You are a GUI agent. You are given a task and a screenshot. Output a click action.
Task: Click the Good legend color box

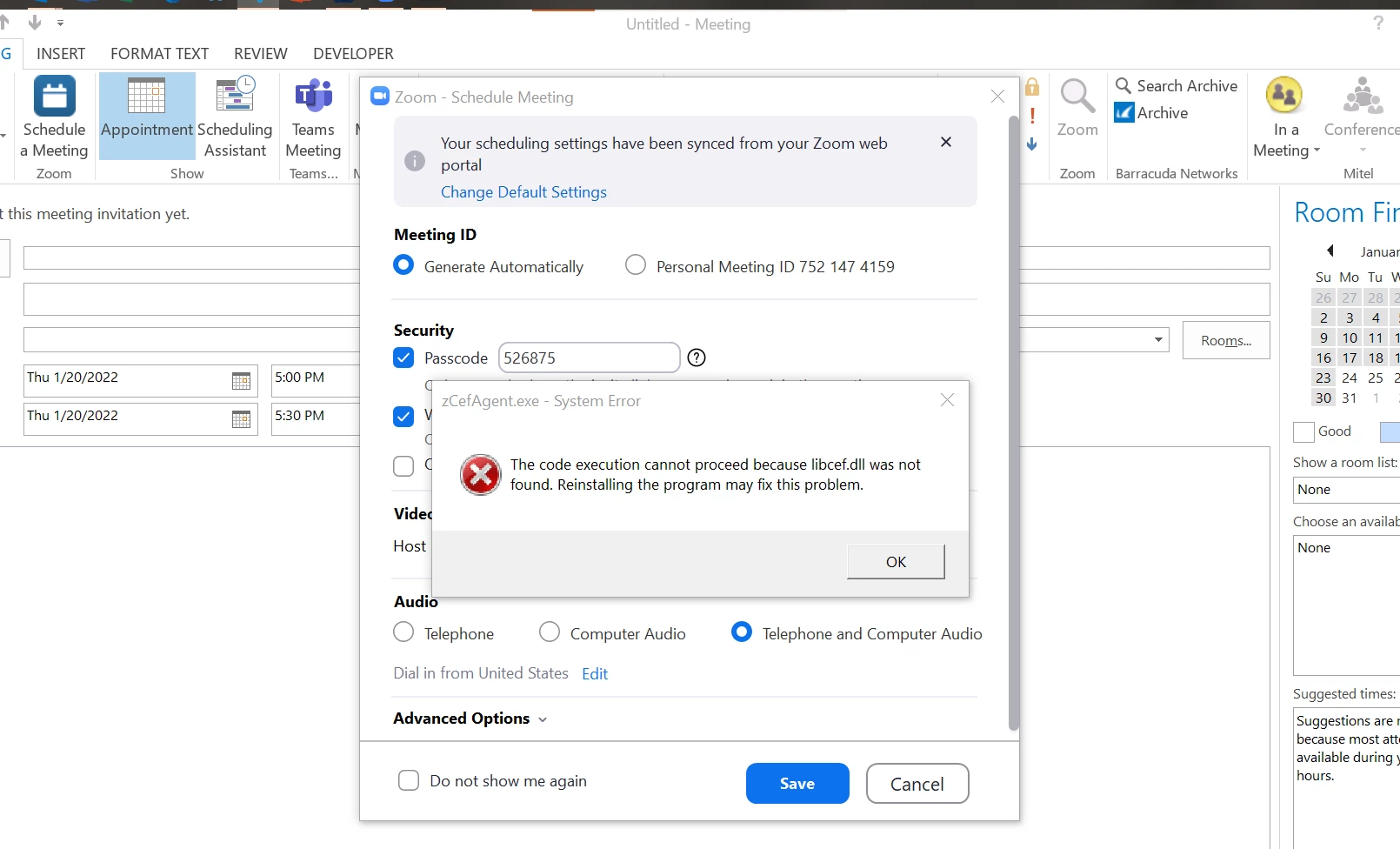(x=1303, y=432)
